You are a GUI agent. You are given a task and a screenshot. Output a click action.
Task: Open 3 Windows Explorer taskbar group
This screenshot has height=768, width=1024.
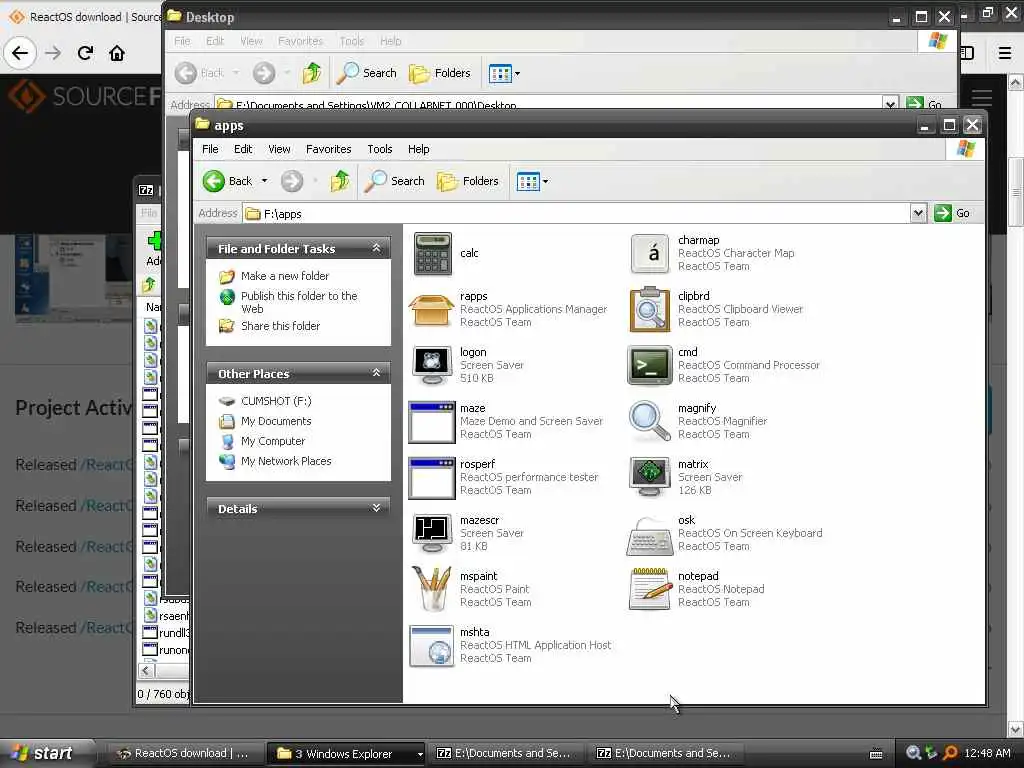[345, 754]
